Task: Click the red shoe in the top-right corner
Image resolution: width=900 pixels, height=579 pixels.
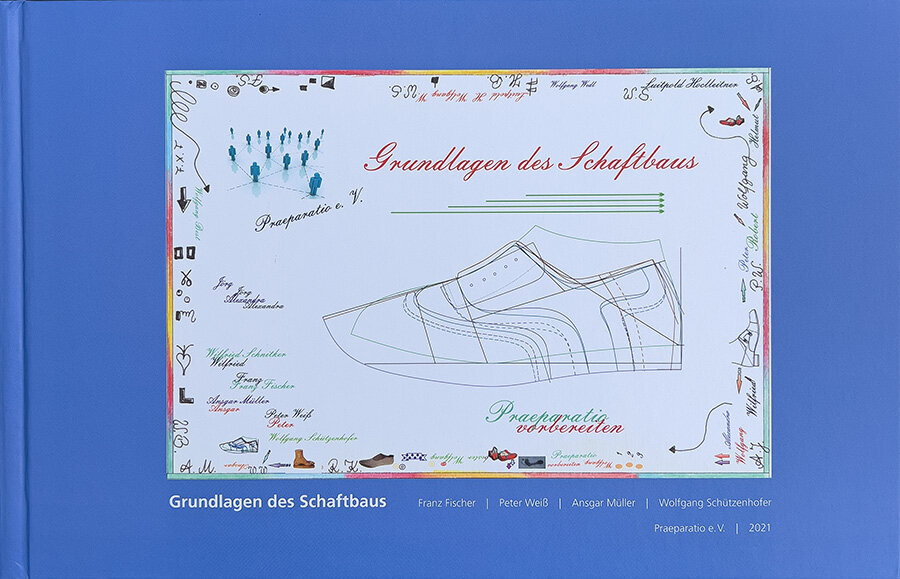Action: pos(732,121)
